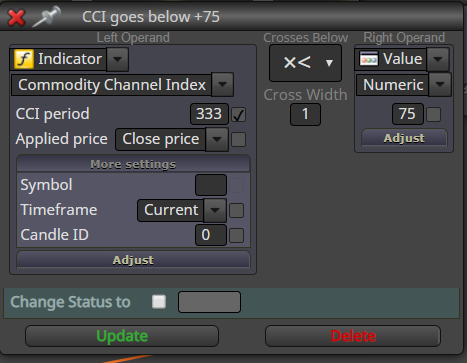467x363 pixels.
Task: Open the Commodity Channel Index dropdown
Action: pyautogui.click(x=222, y=85)
